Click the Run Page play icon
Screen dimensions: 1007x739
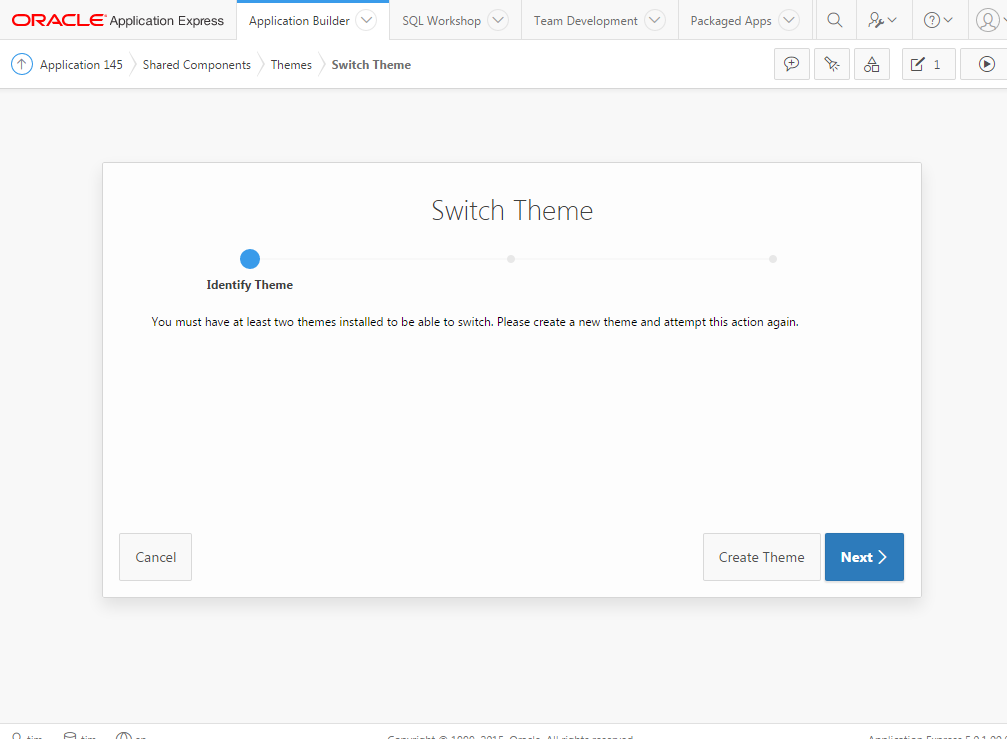coord(986,64)
